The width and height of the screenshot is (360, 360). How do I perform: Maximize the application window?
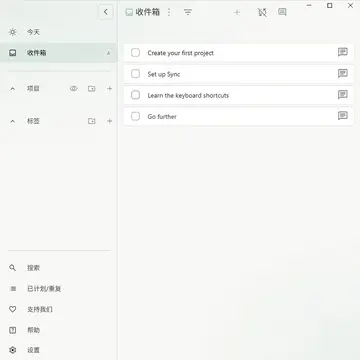coord(330,5)
